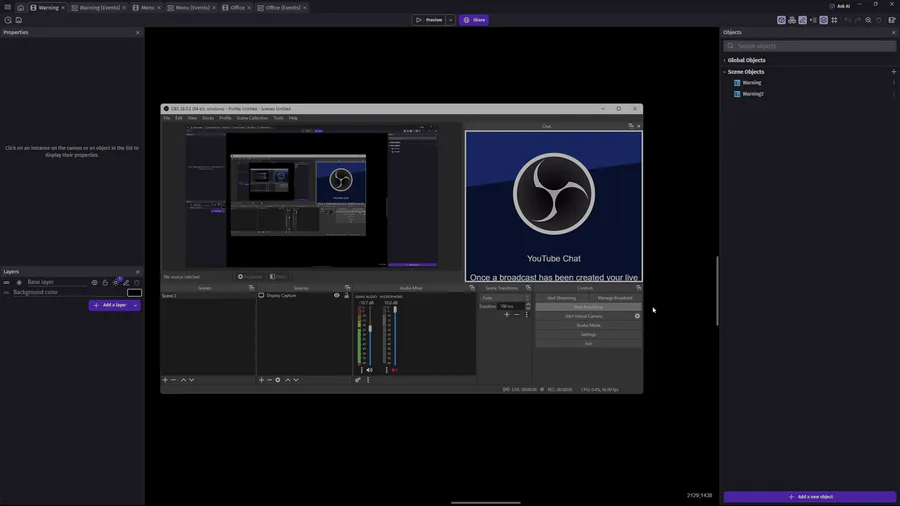Select the Warning2 object in the list

click(752, 94)
